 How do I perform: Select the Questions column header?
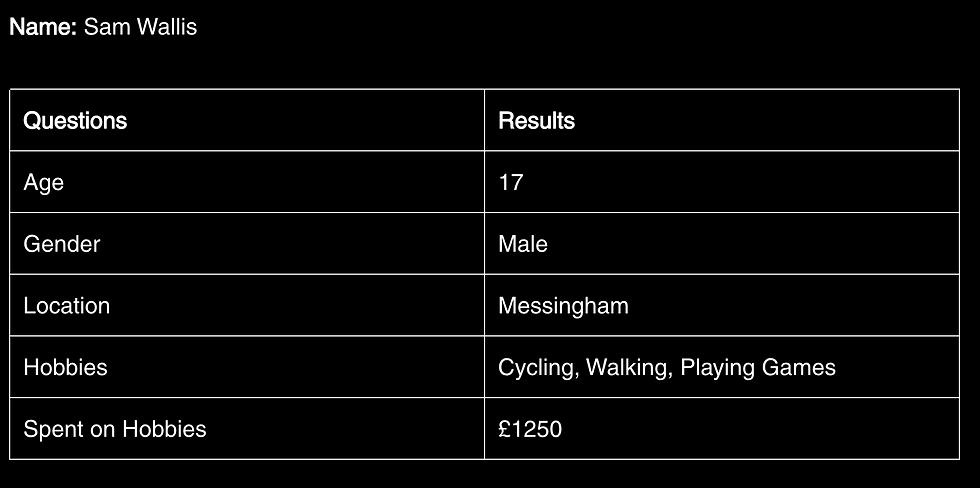(75, 121)
